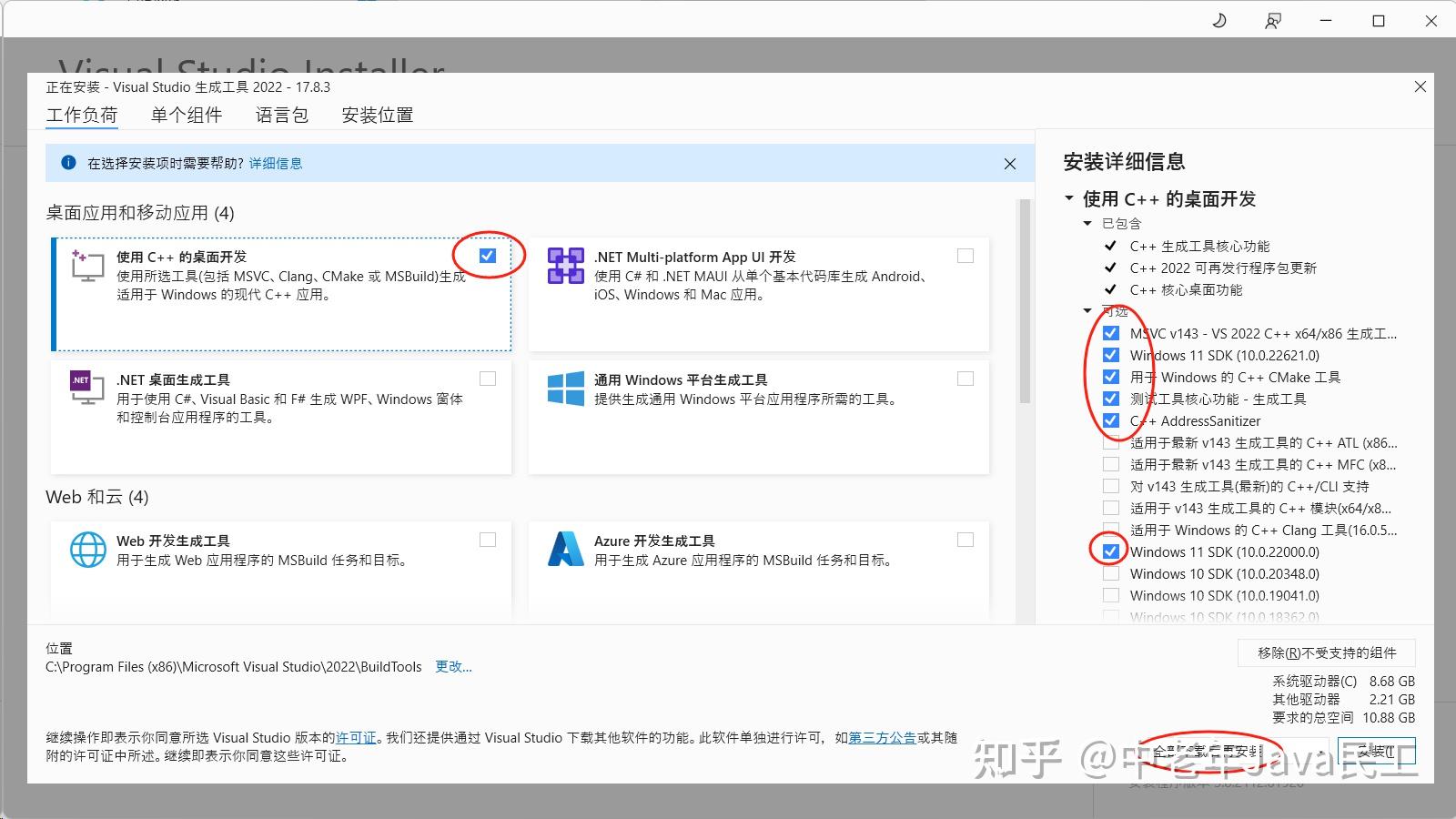Image resolution: width=1456 pixels, height=819 pixels.
Task: Toggle the dark mode moon icon
Action: [x=1219, y=20]
